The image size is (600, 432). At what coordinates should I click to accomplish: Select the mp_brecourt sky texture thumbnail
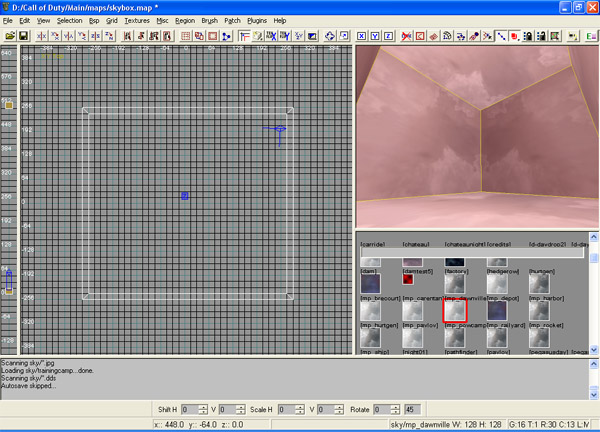(370, 310)
